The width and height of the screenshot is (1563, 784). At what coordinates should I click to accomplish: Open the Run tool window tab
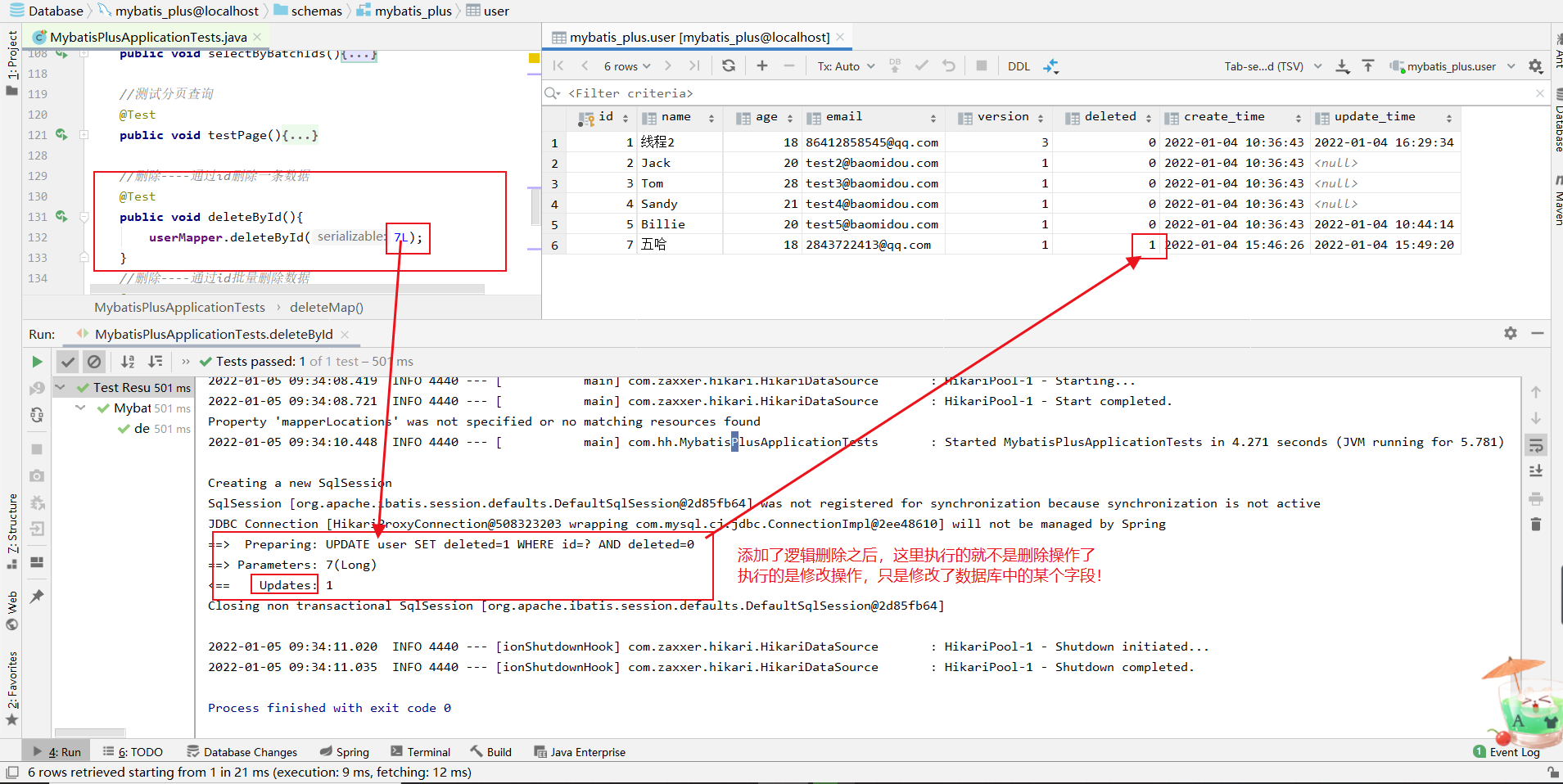pyautogui.click(x=57, y=752)
